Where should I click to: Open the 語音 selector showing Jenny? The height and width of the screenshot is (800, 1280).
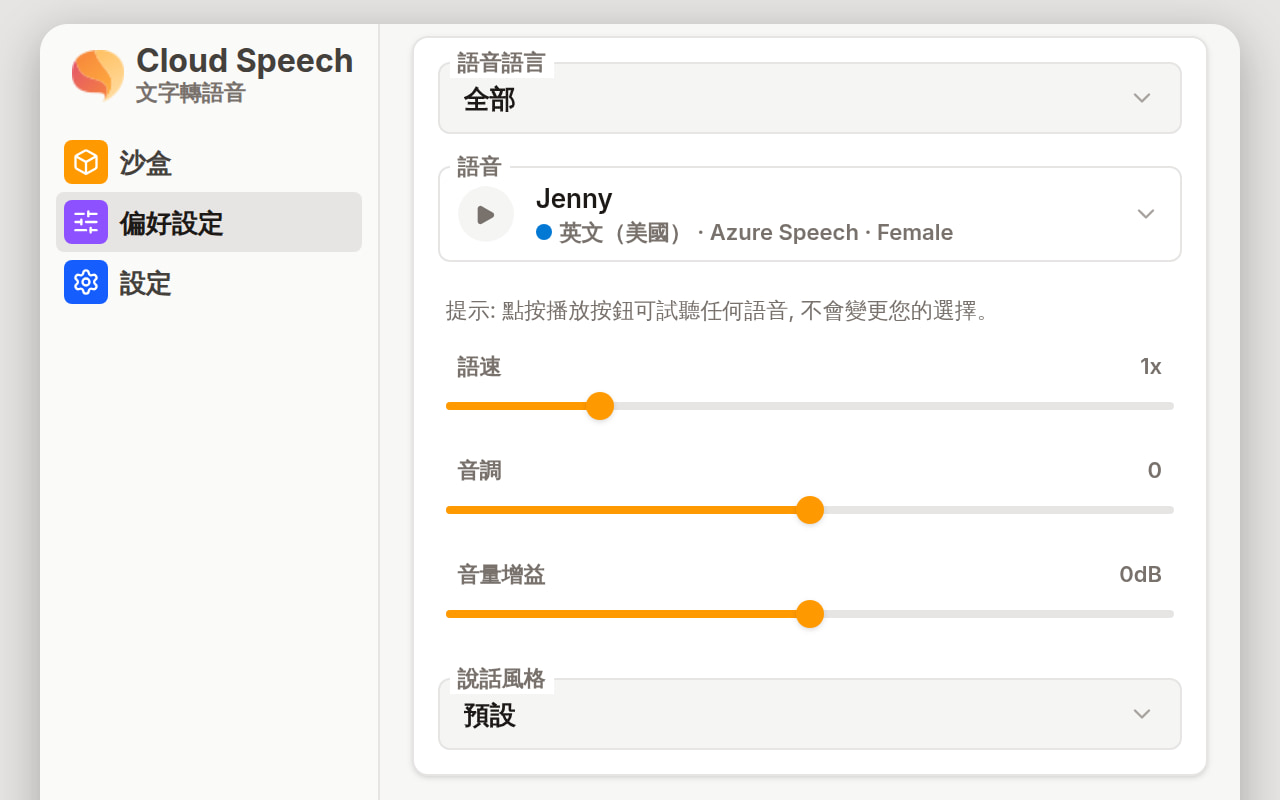coord(810,214)
